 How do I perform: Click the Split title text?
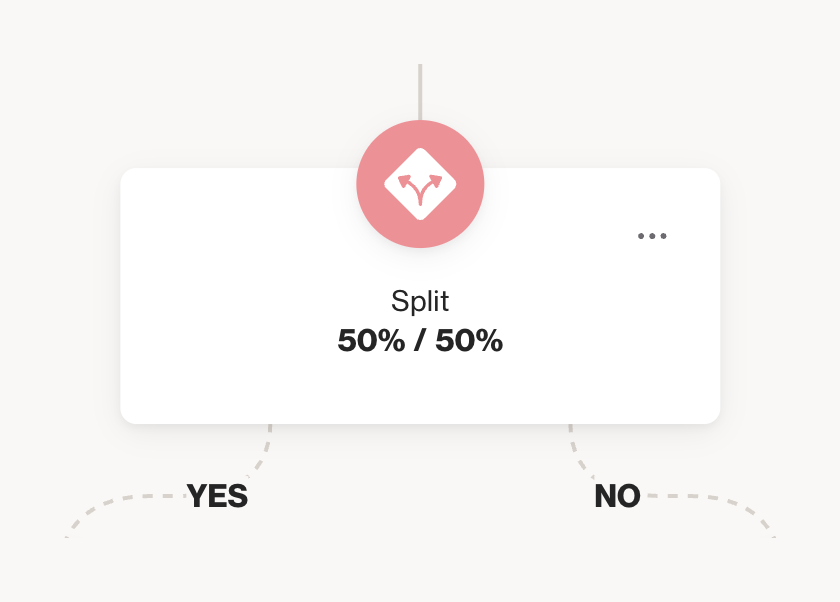(x=420, y=301)
